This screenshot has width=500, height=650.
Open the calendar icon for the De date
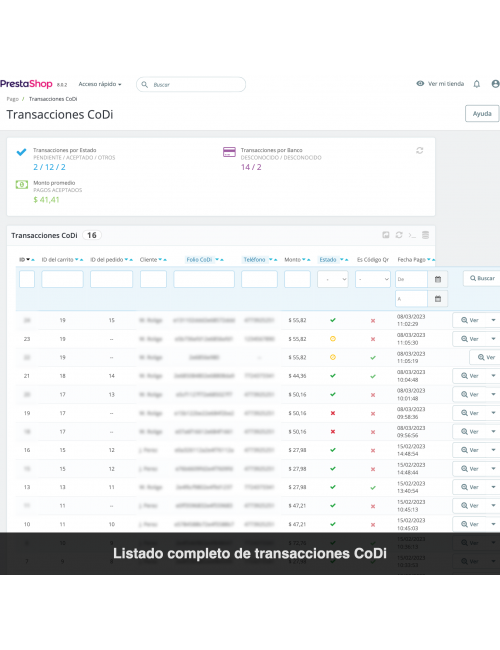point(438,279)
